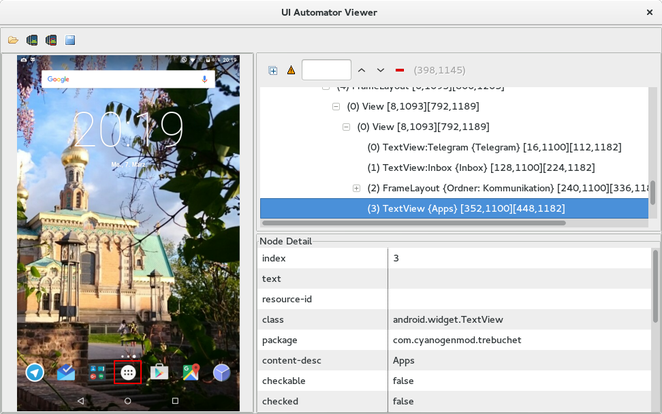Image resolution: width=662 pixels, height=414 pixels.
Task: Toggle the NAF nodes warning icon
Action: 291,70
